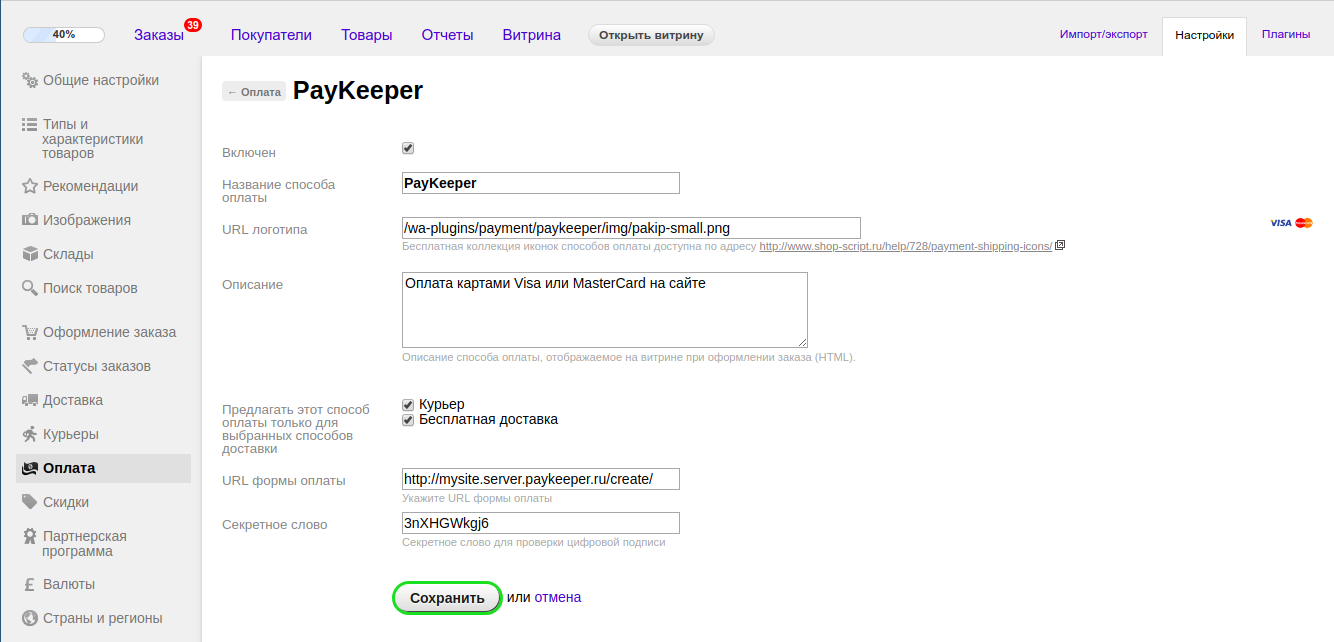
Task: Click the globe icon beside Страны и регионы
Action: 30,619
